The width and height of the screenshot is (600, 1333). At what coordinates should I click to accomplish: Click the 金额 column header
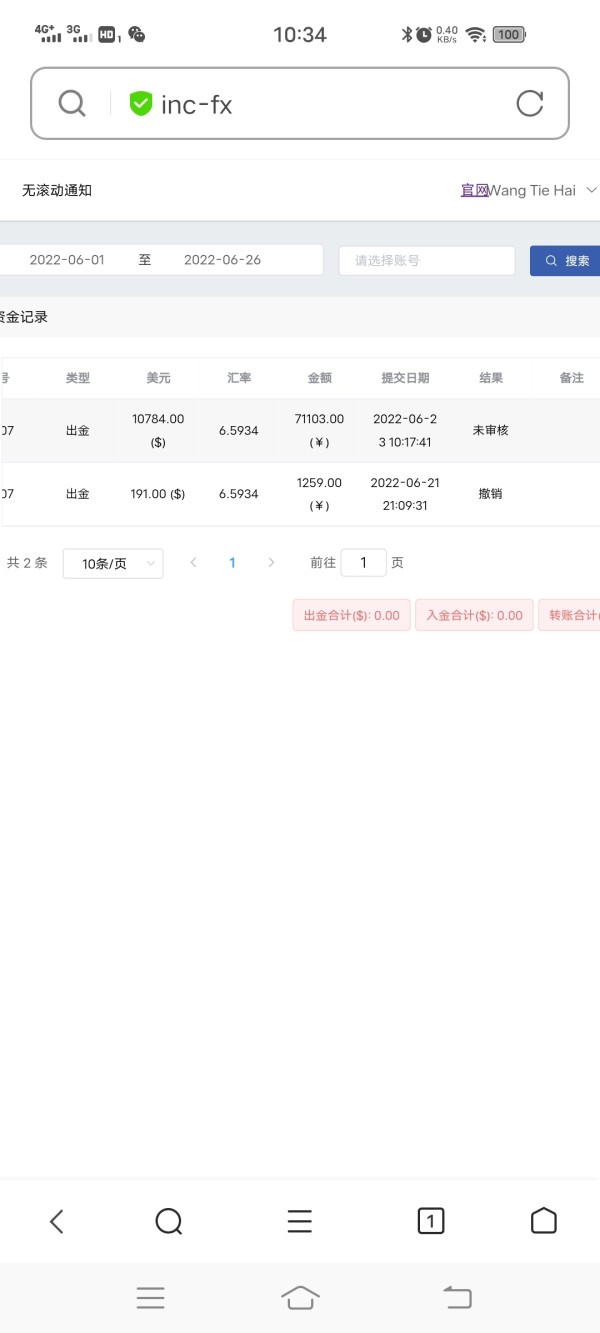click(320, 378)
